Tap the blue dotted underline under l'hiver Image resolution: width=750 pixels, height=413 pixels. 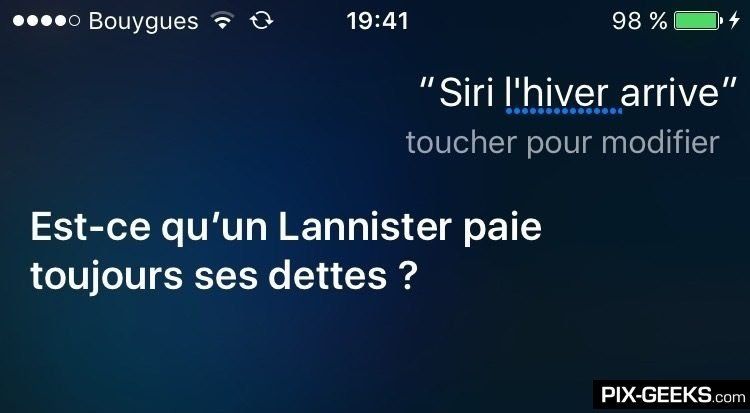point(563,112)
